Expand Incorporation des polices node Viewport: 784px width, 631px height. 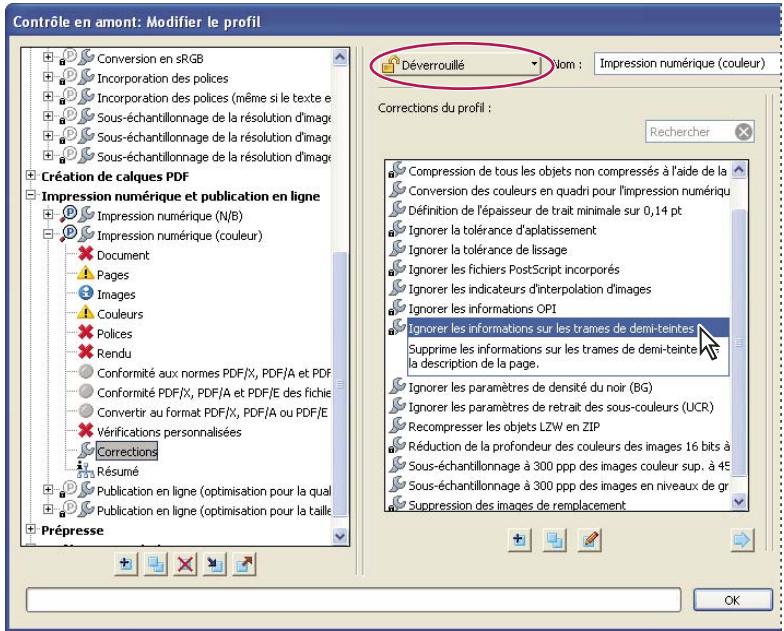tap(48, 77)
